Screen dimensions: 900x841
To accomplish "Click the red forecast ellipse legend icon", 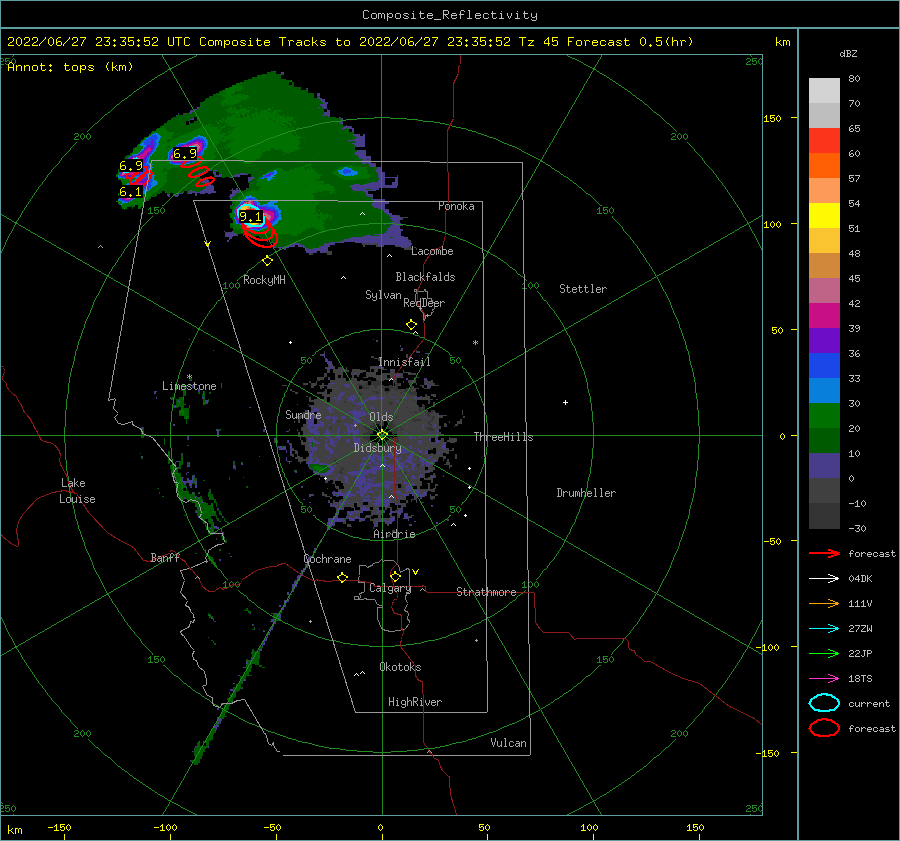I will 824,728.
